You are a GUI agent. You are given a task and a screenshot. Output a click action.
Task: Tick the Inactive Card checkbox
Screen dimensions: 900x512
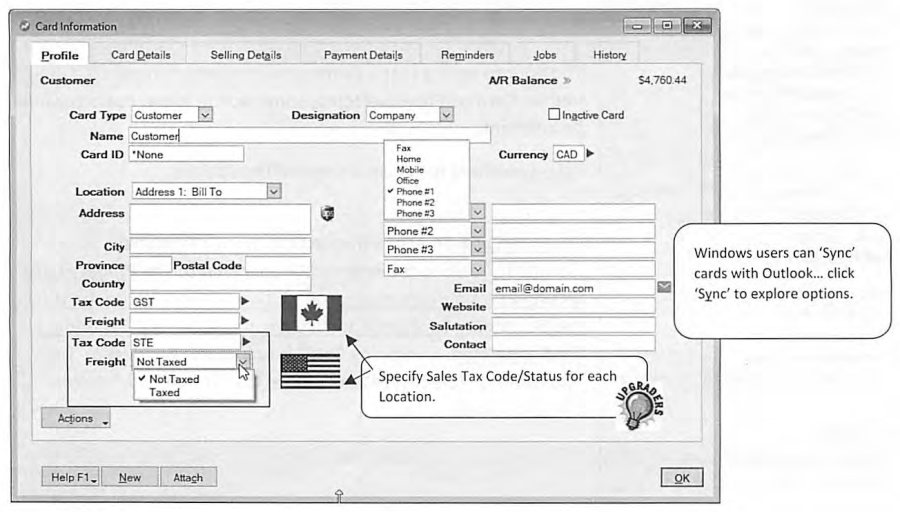(x=553, y=114)
